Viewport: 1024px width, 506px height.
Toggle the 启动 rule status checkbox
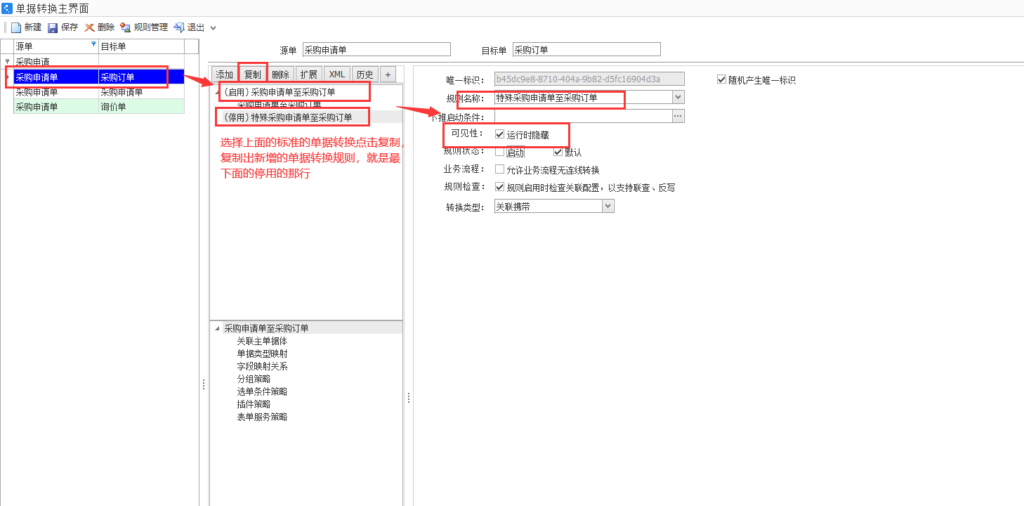click(500, 151)
